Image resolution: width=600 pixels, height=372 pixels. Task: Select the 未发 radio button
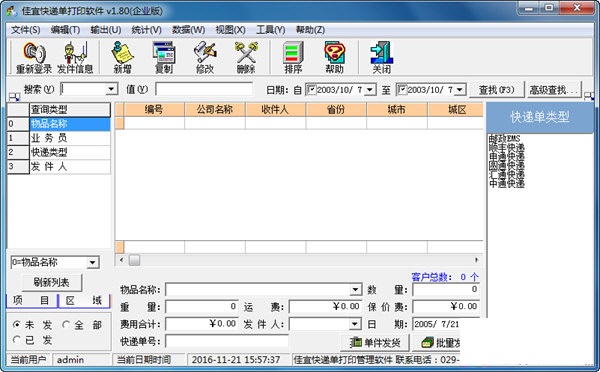pyautogui.click(x=16, y=325)
